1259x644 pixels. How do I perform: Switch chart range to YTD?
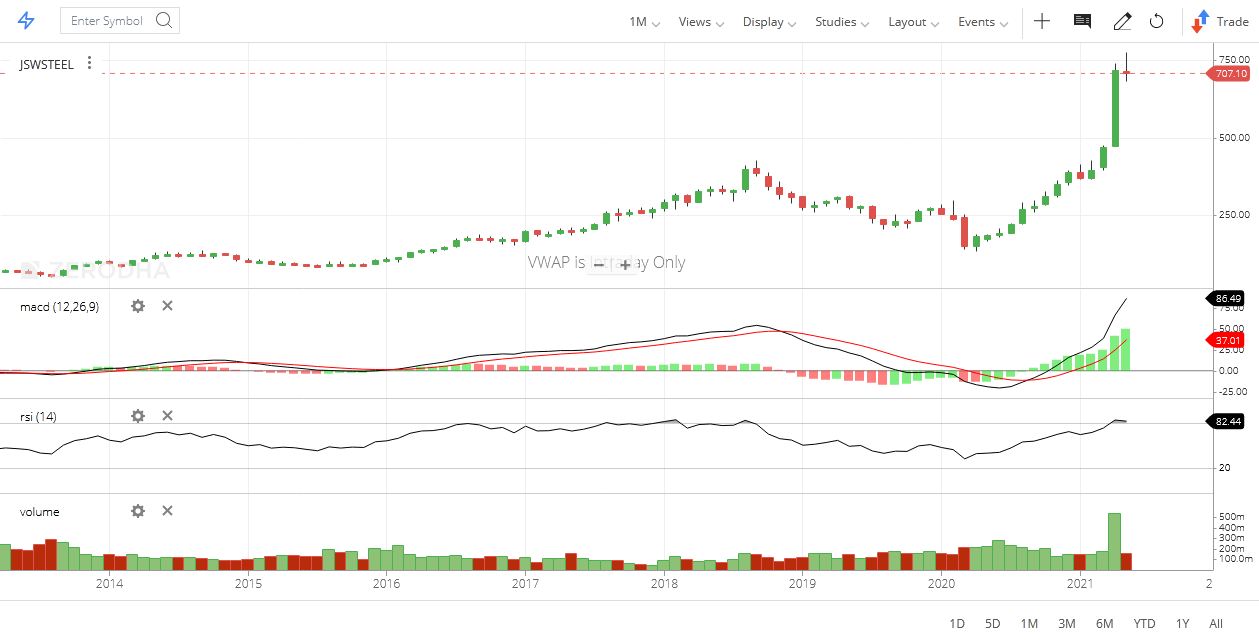pyautogui.click(x=1143, y=623)
